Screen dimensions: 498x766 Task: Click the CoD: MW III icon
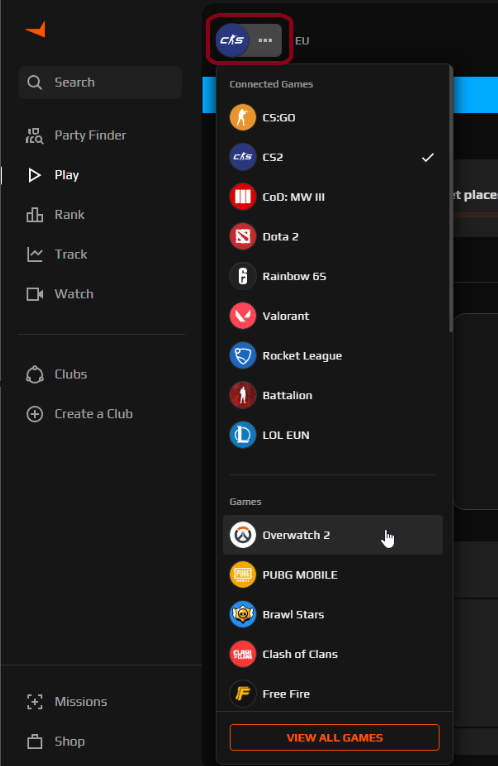242,196
